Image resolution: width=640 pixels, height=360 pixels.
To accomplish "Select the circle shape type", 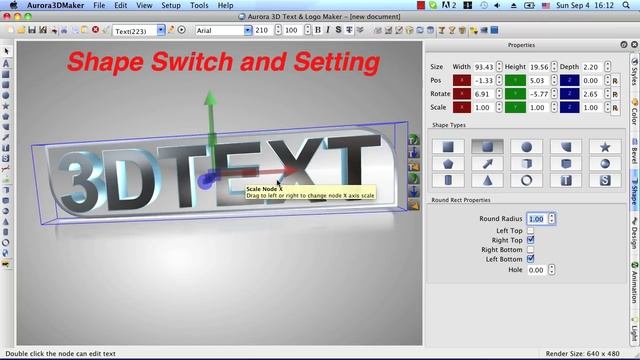I will coord(527,147).
